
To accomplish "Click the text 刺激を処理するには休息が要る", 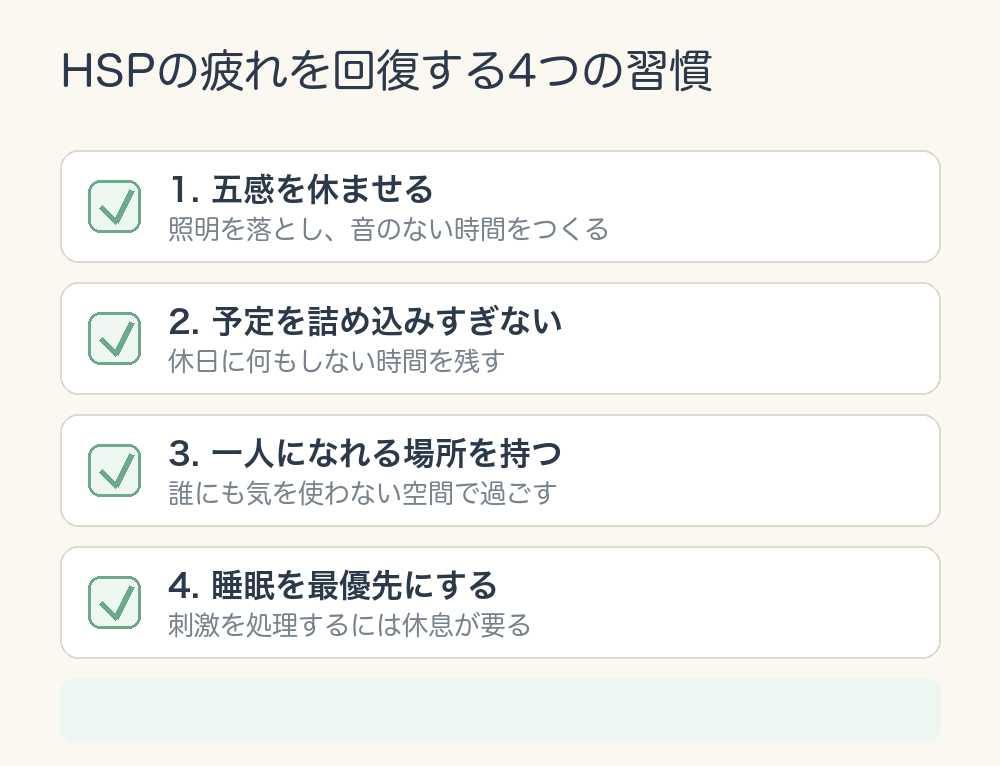I will [349, 626].
